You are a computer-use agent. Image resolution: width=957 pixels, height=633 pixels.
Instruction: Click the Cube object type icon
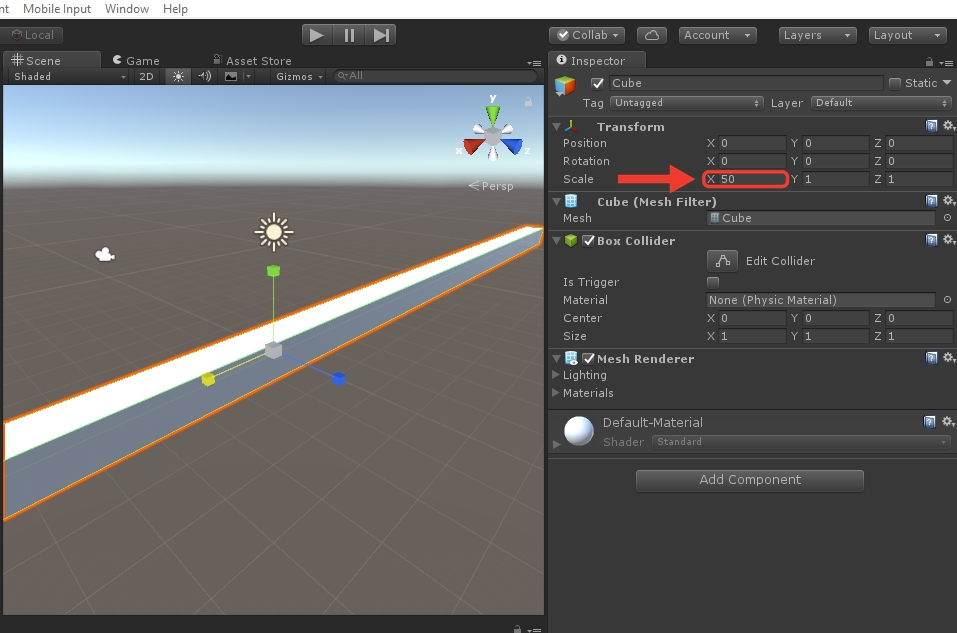565,86
